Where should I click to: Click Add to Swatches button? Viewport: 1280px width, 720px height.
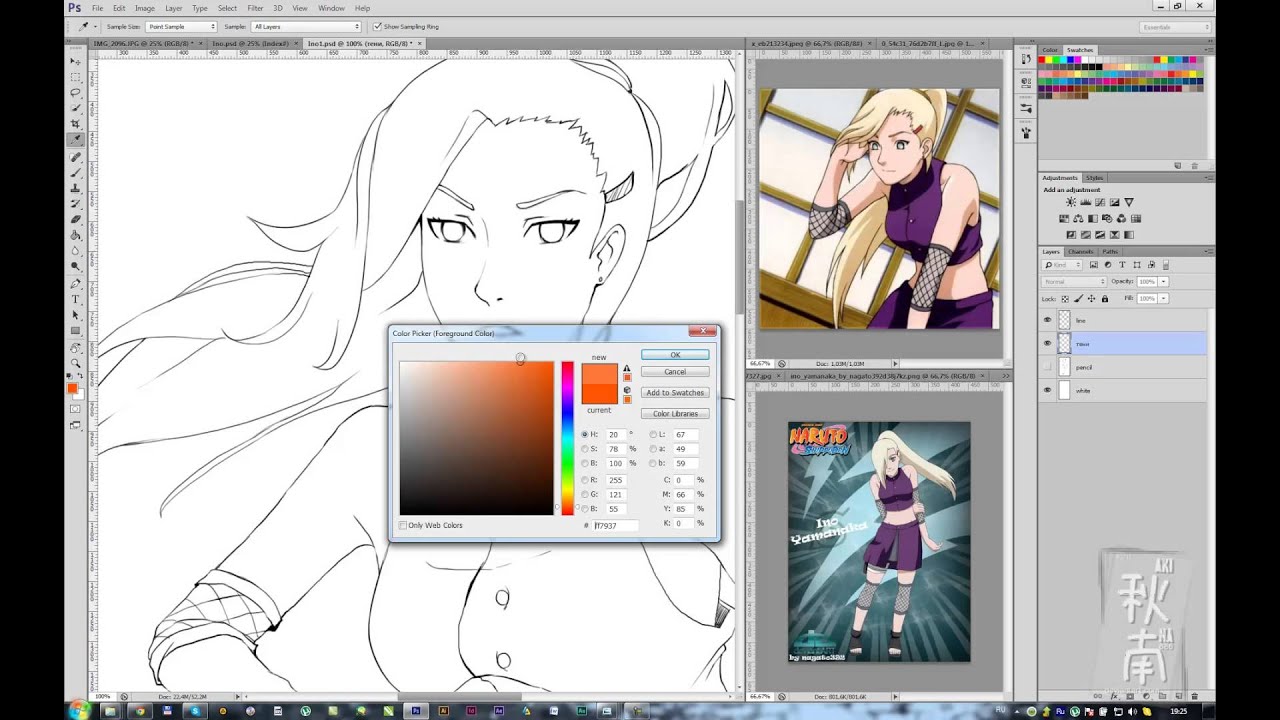(x=675, y=392)
